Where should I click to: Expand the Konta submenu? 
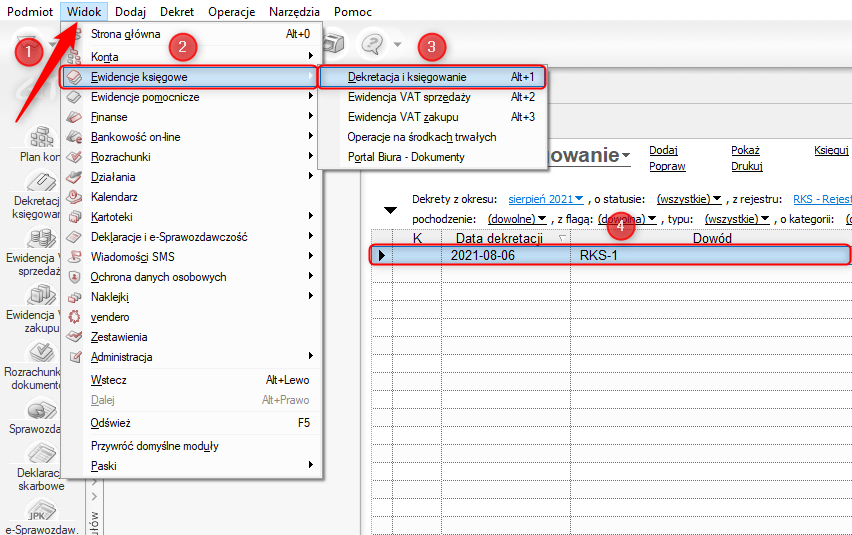(x=191, y=56)
